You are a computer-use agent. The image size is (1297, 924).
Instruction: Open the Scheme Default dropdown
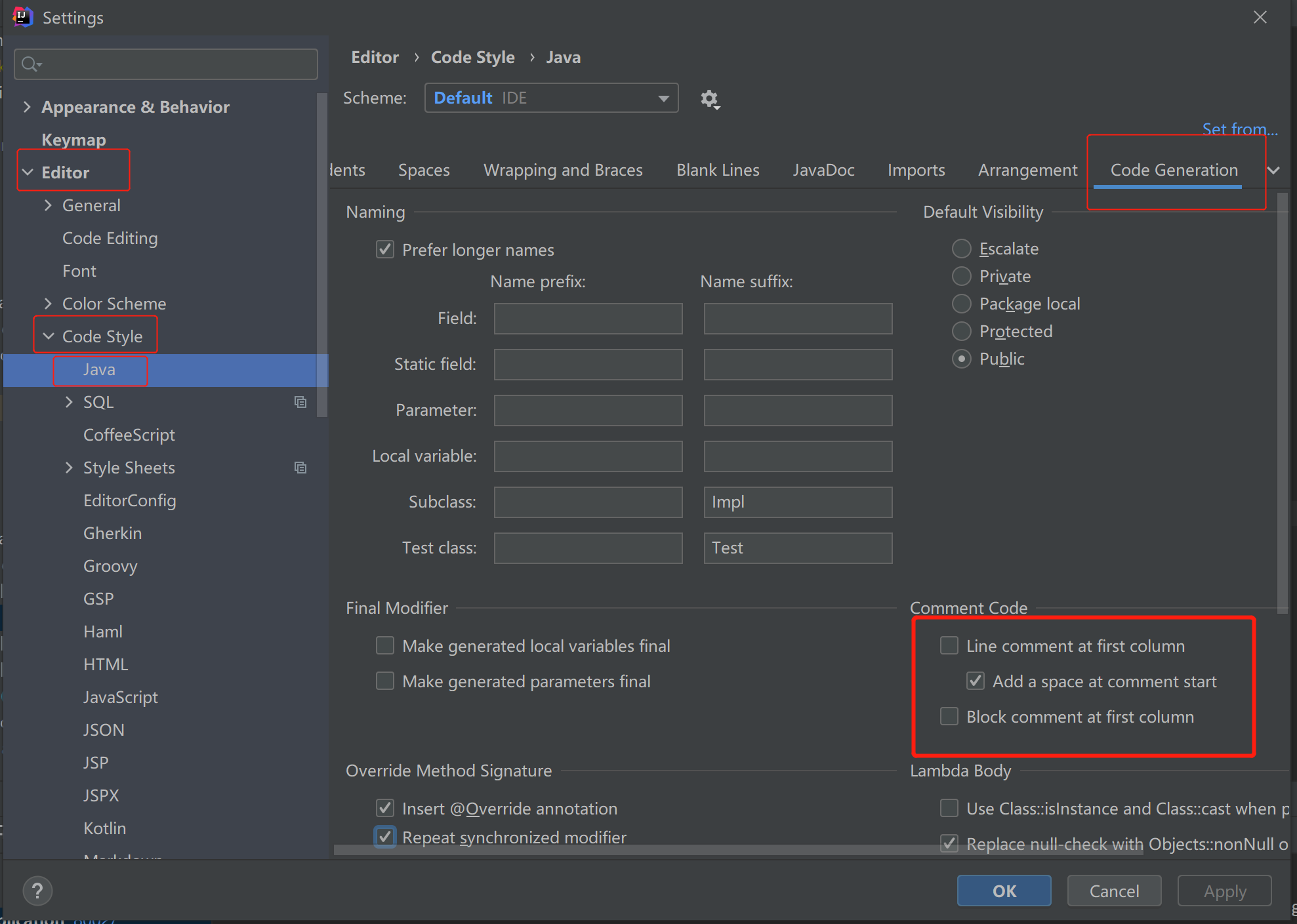[x=551, y=98]
